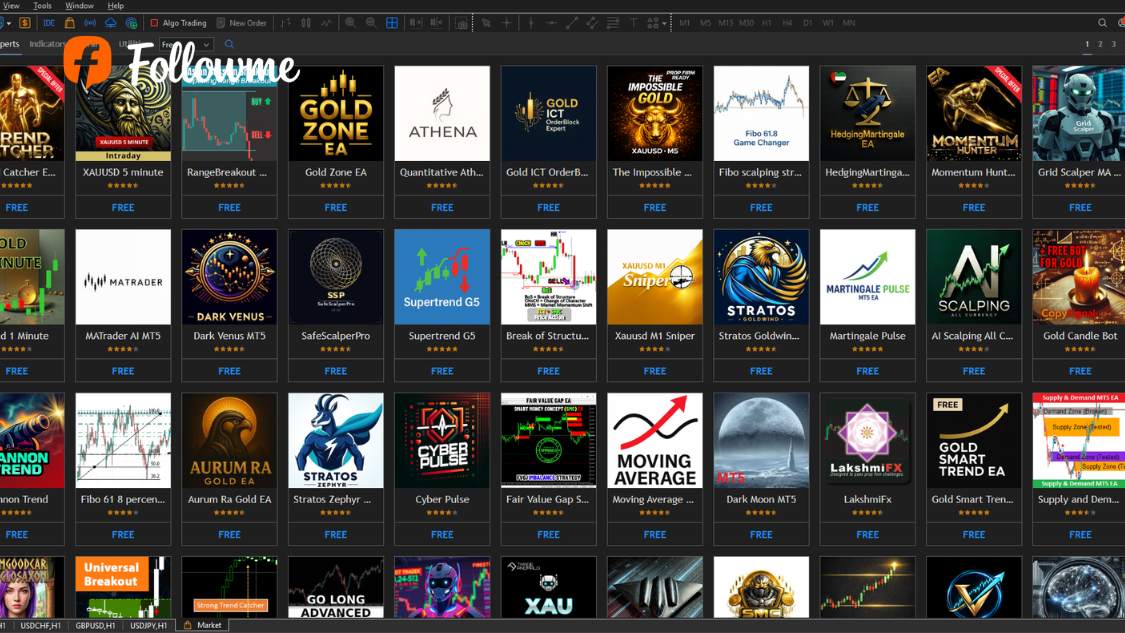Screen dimensions: 1125x633
Task: Switch to the USDJPY,H1 chart tab
Action: click(x=149, y=626)
